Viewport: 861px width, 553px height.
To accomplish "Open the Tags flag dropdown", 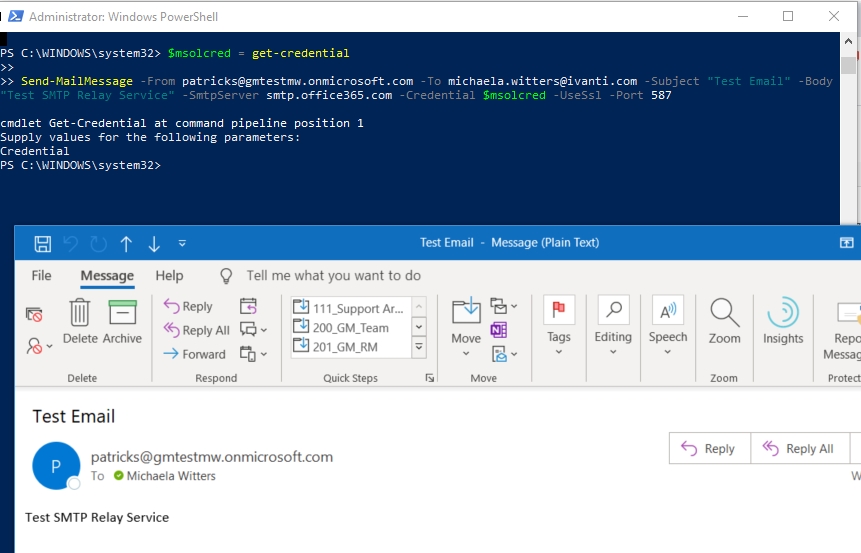I will [x=559, y=321].
